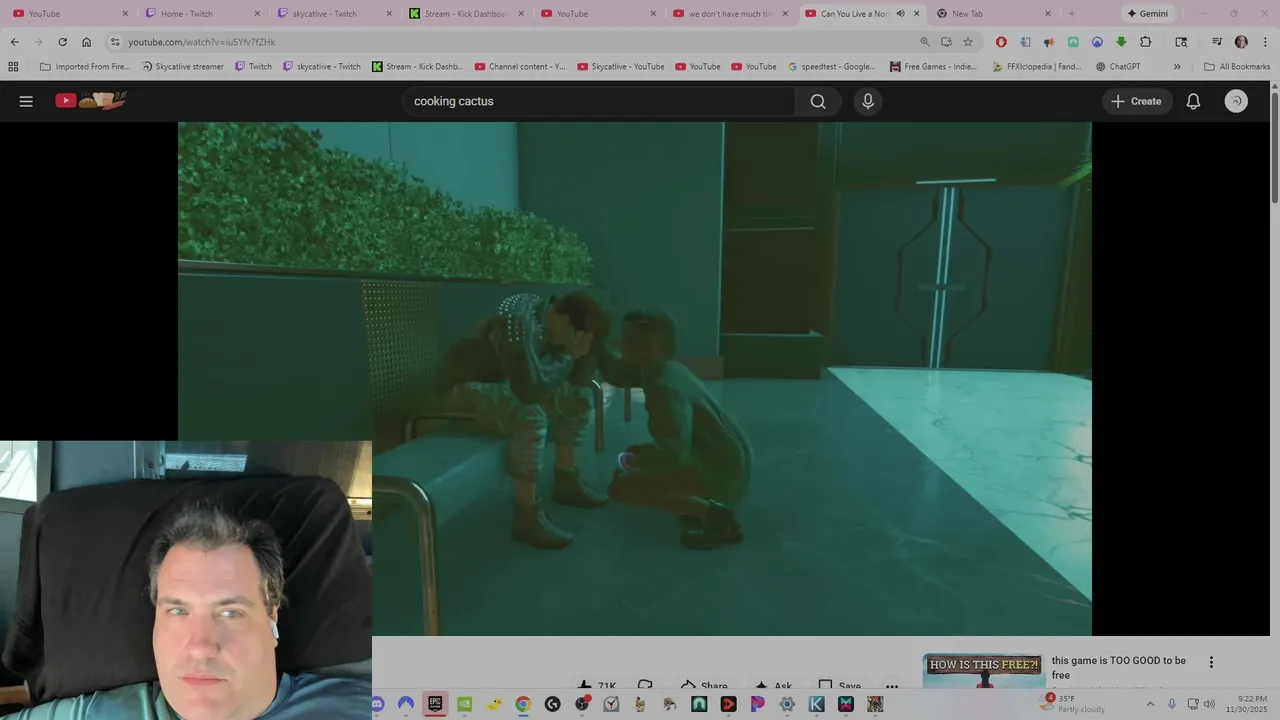
Task: Open the more actions ellipsis below video
Action: (x=892, y=687)
